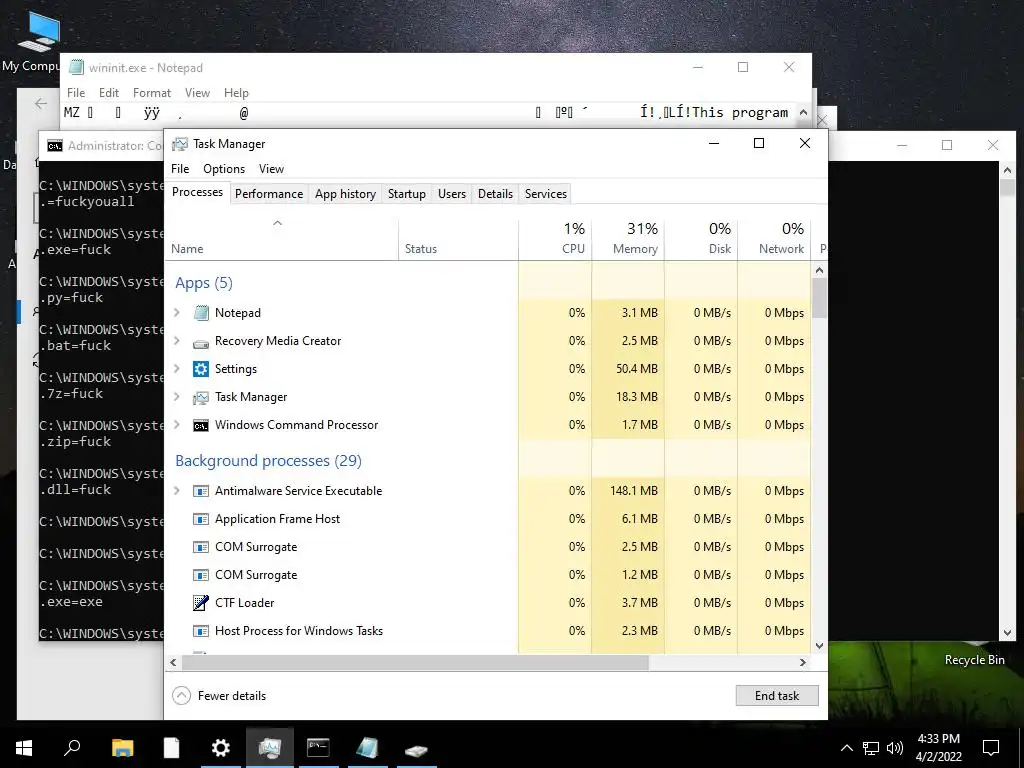Open taskbar Search magnifier
Viewport: 1024px width, 768px height.
(x=72, y=748)
